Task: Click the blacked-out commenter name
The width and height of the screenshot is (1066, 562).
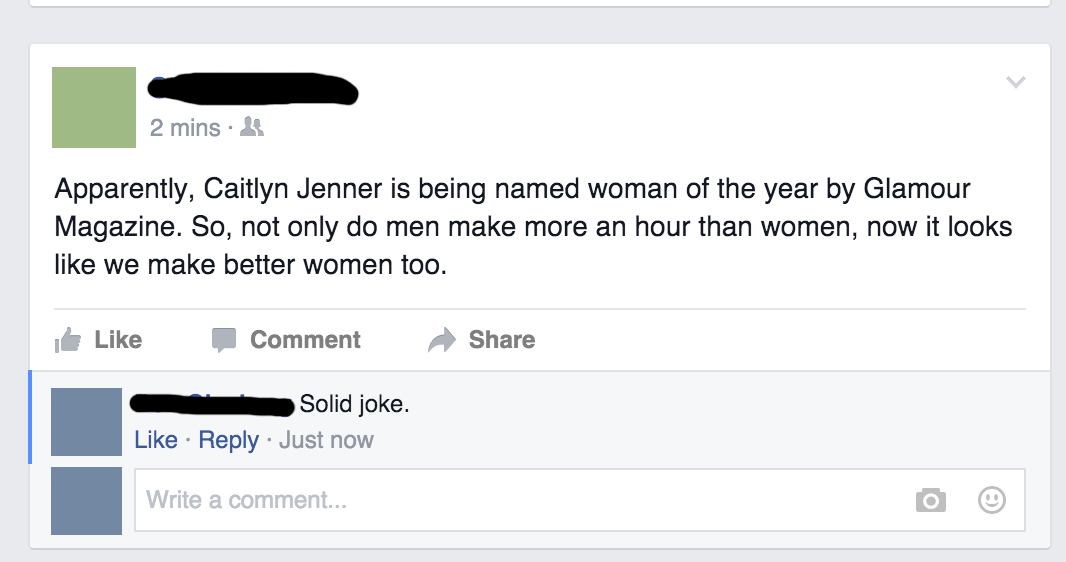Action: click(x=212, y=405)
